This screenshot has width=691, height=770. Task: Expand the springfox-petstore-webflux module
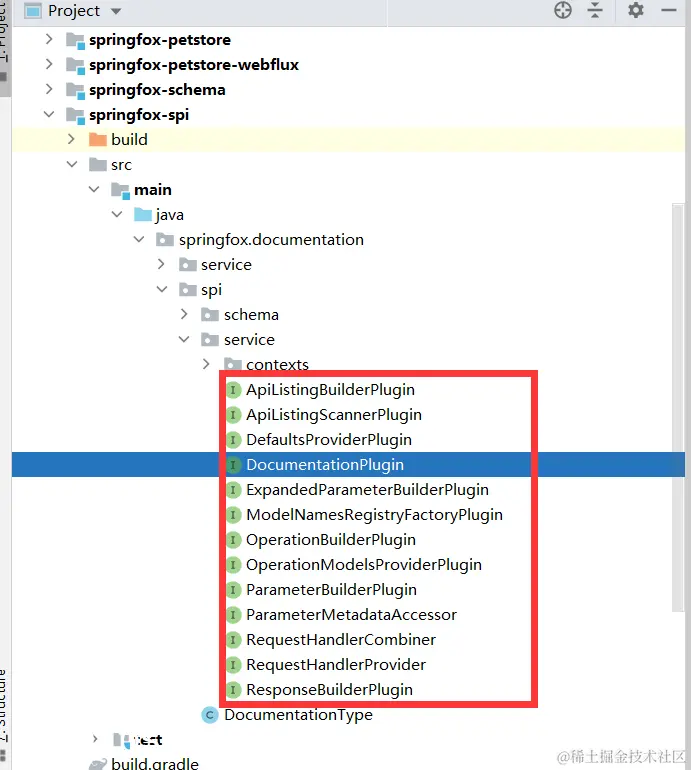coord(49,64)
